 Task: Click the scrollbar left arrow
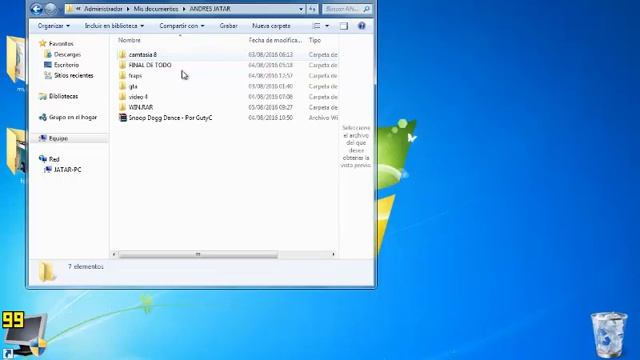click(114, 254)
